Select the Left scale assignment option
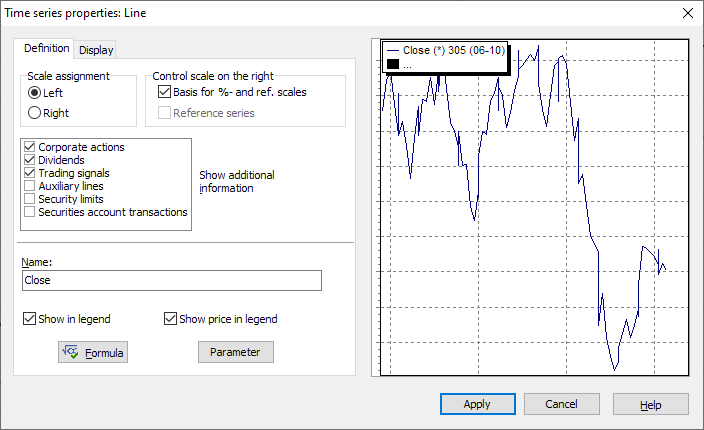The image size is (704, 430). 35,93
